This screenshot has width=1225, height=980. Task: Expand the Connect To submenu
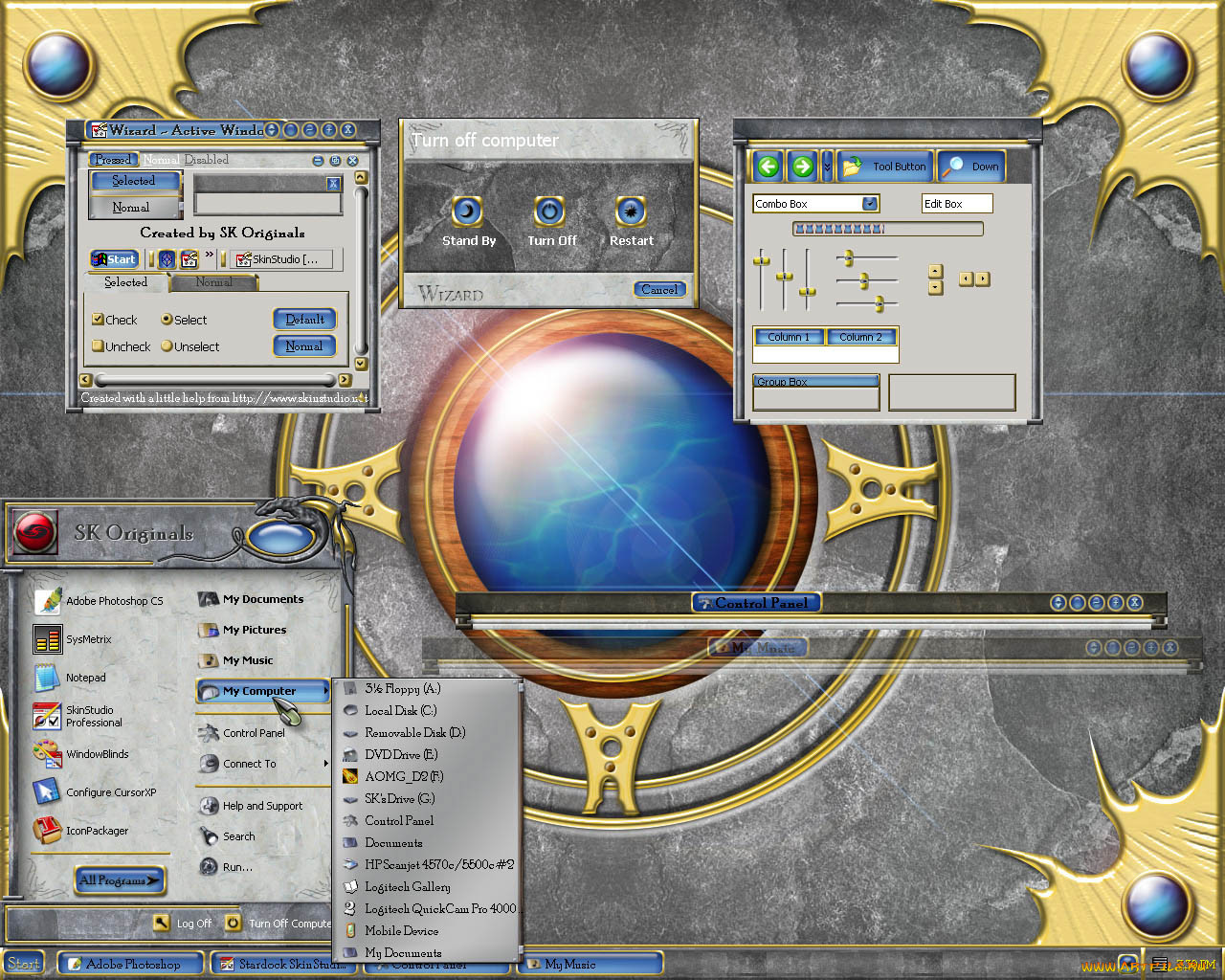(x=325, y=764)
